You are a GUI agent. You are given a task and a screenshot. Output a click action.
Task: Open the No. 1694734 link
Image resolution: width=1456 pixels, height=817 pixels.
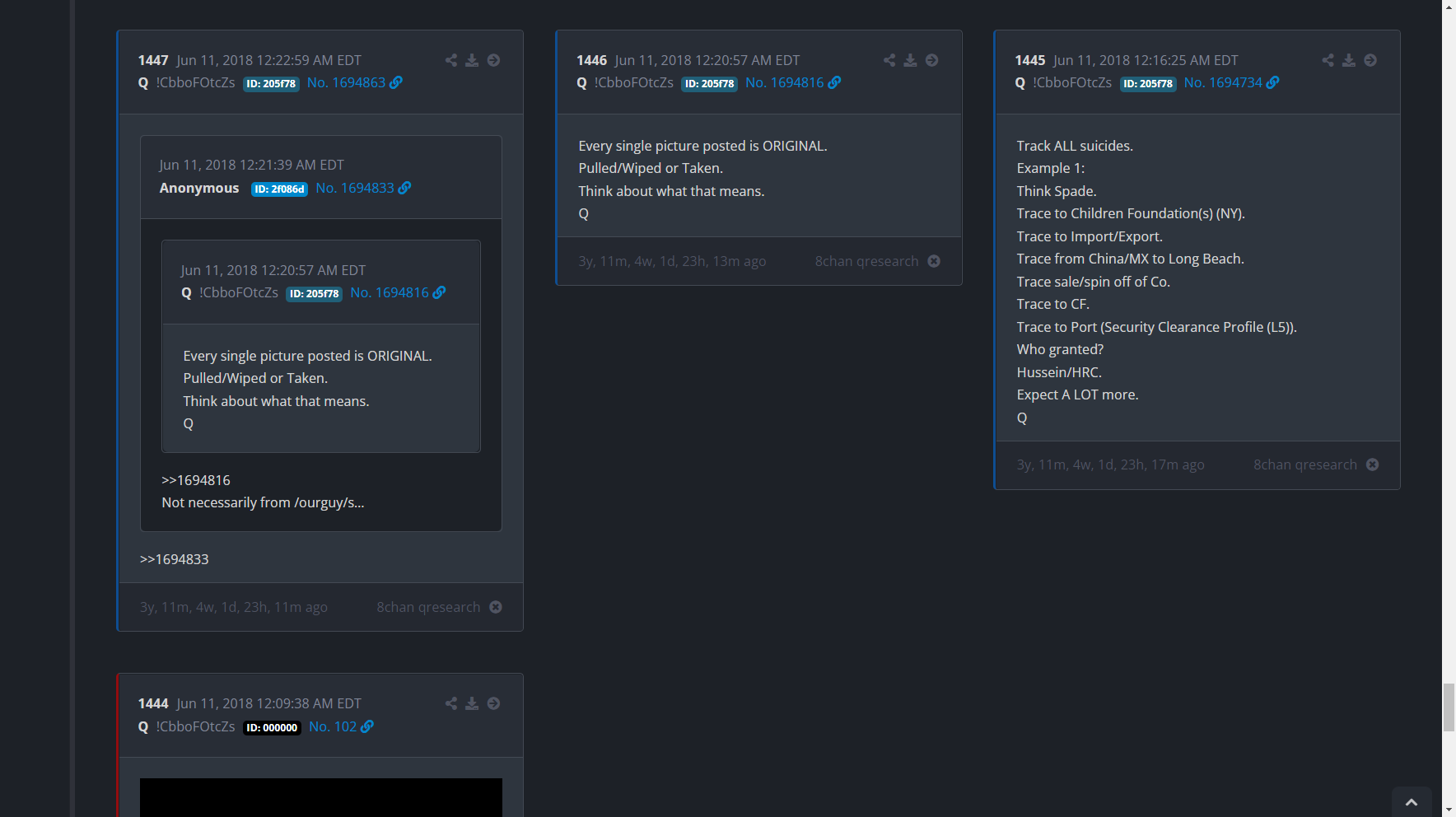pos(1222,82)
